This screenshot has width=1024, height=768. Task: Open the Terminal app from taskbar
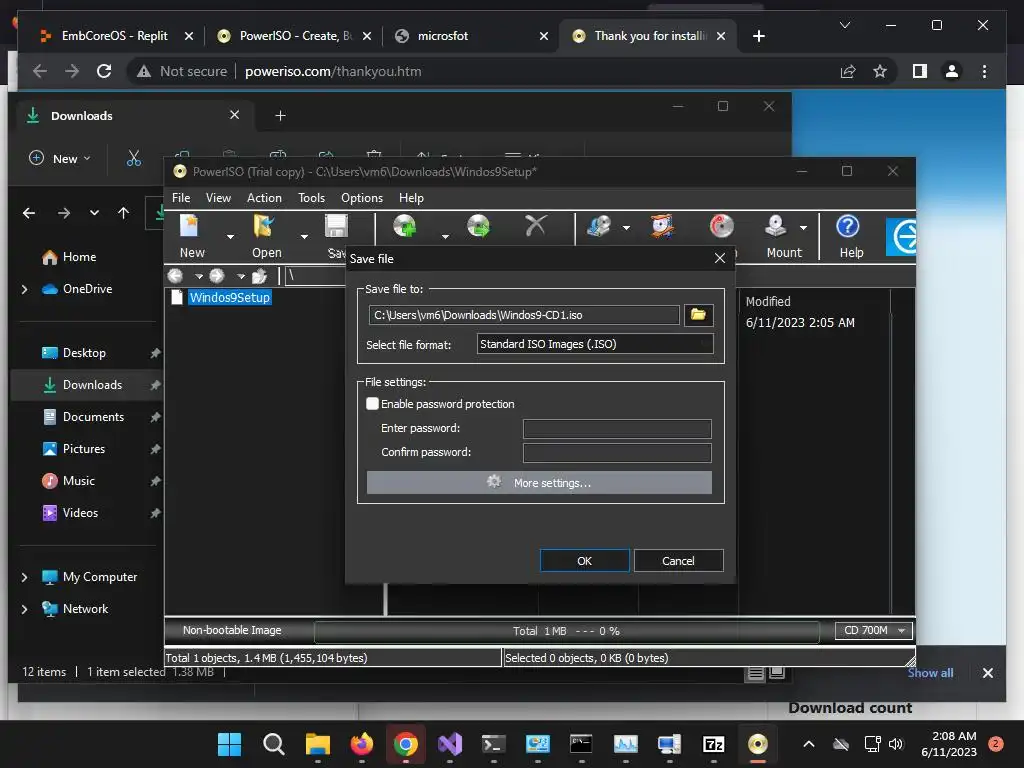(494, 744)
